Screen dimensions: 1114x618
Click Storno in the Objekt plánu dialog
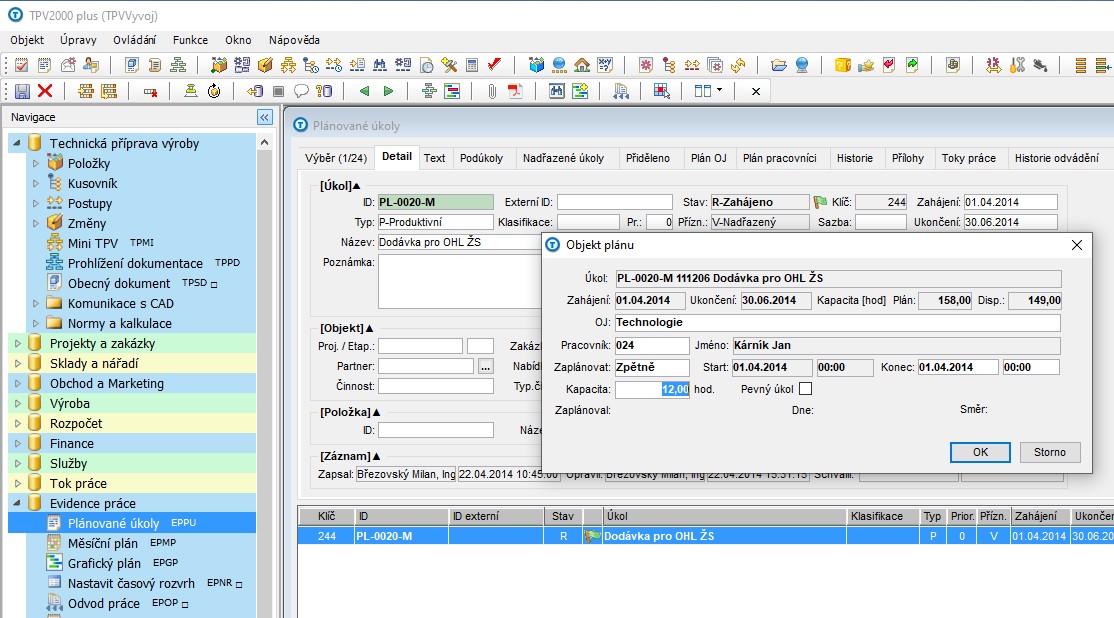(x=1050, y=452)
